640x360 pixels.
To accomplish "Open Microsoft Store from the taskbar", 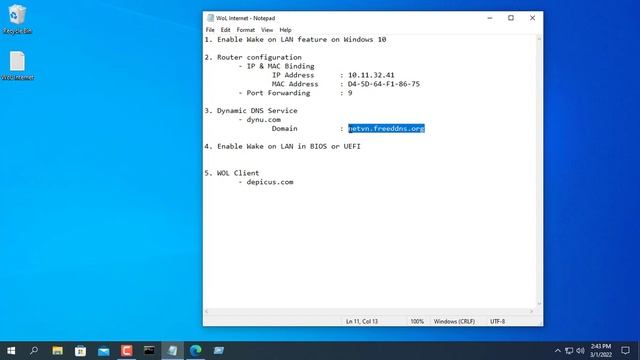I will 80,351.
